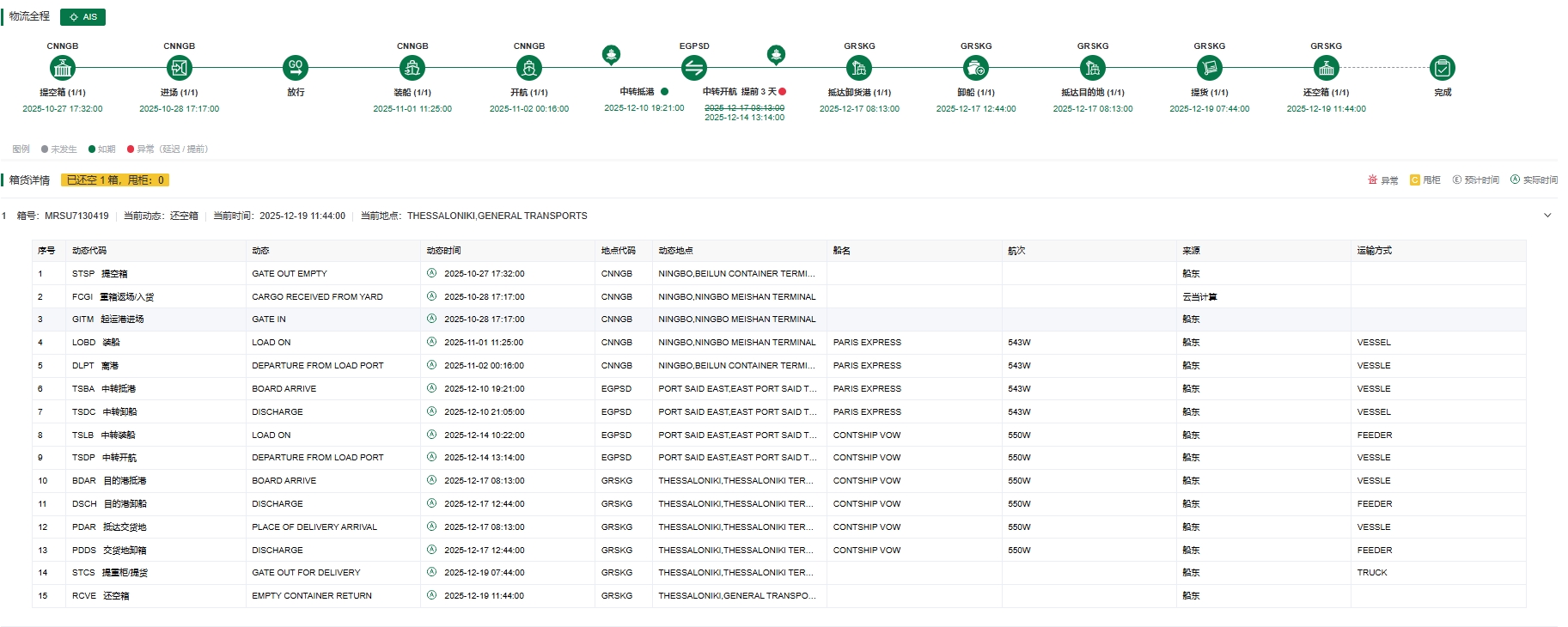Select the EMPTY CONTAINER RETURN cell
Image resolution: width=1568 pixels, height=627 pixels.
click(333, 595)
